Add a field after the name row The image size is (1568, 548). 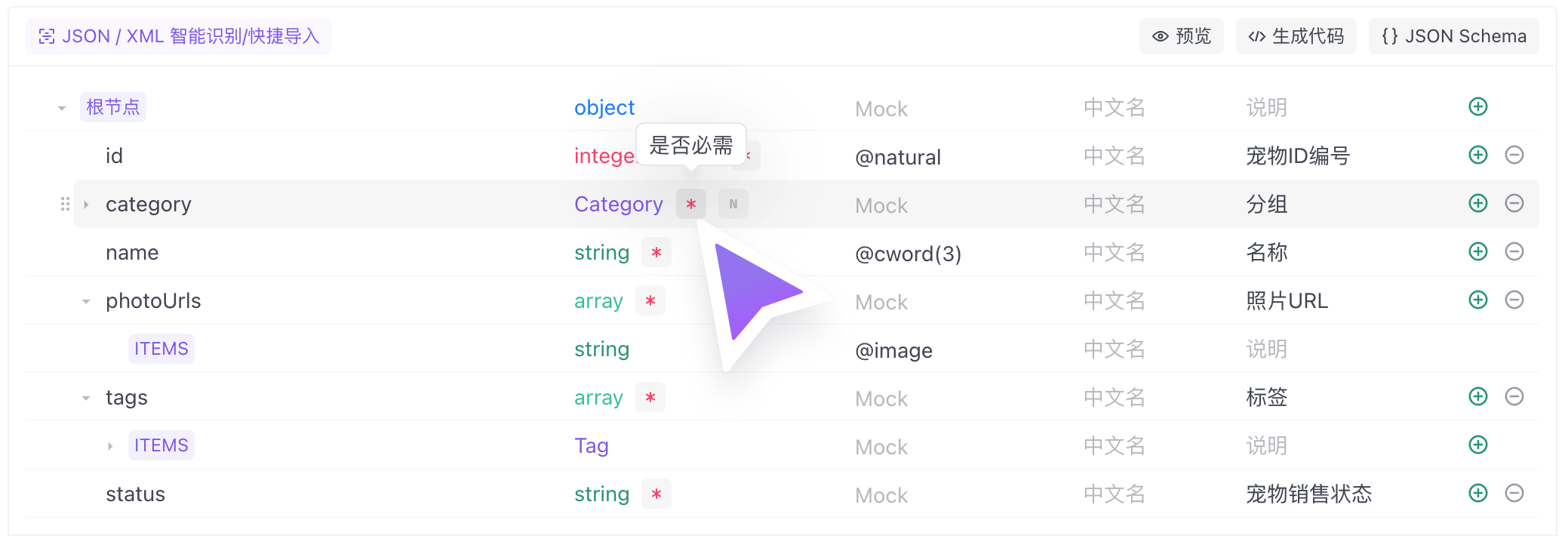1477,252
